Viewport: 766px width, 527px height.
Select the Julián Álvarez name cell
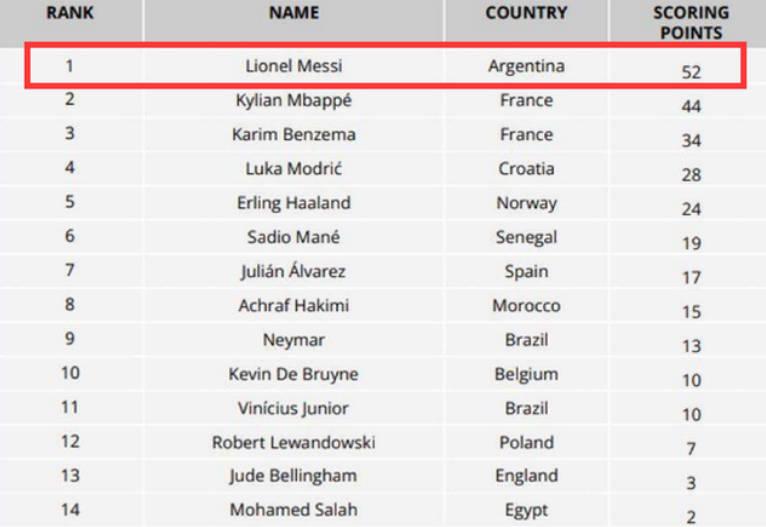pos(294,272)
